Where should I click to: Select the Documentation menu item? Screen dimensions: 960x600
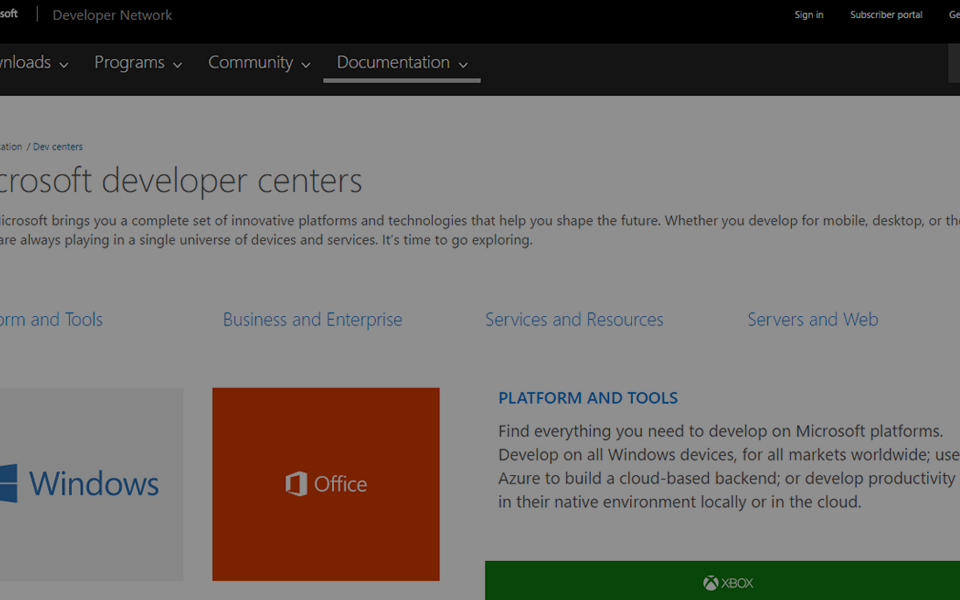point(393,62)
